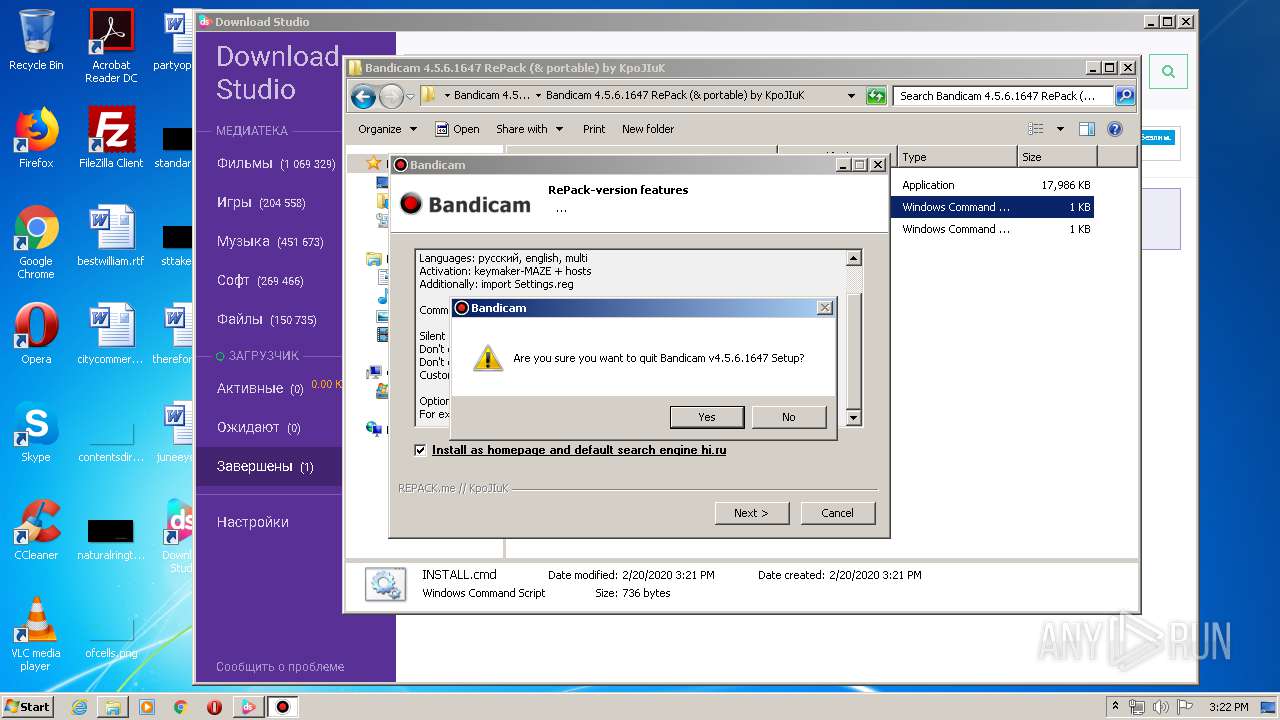Viewport: 1280px width, 720px height.
Task: Open VLC media player desktop icon
Action: [x=36, y=634]
